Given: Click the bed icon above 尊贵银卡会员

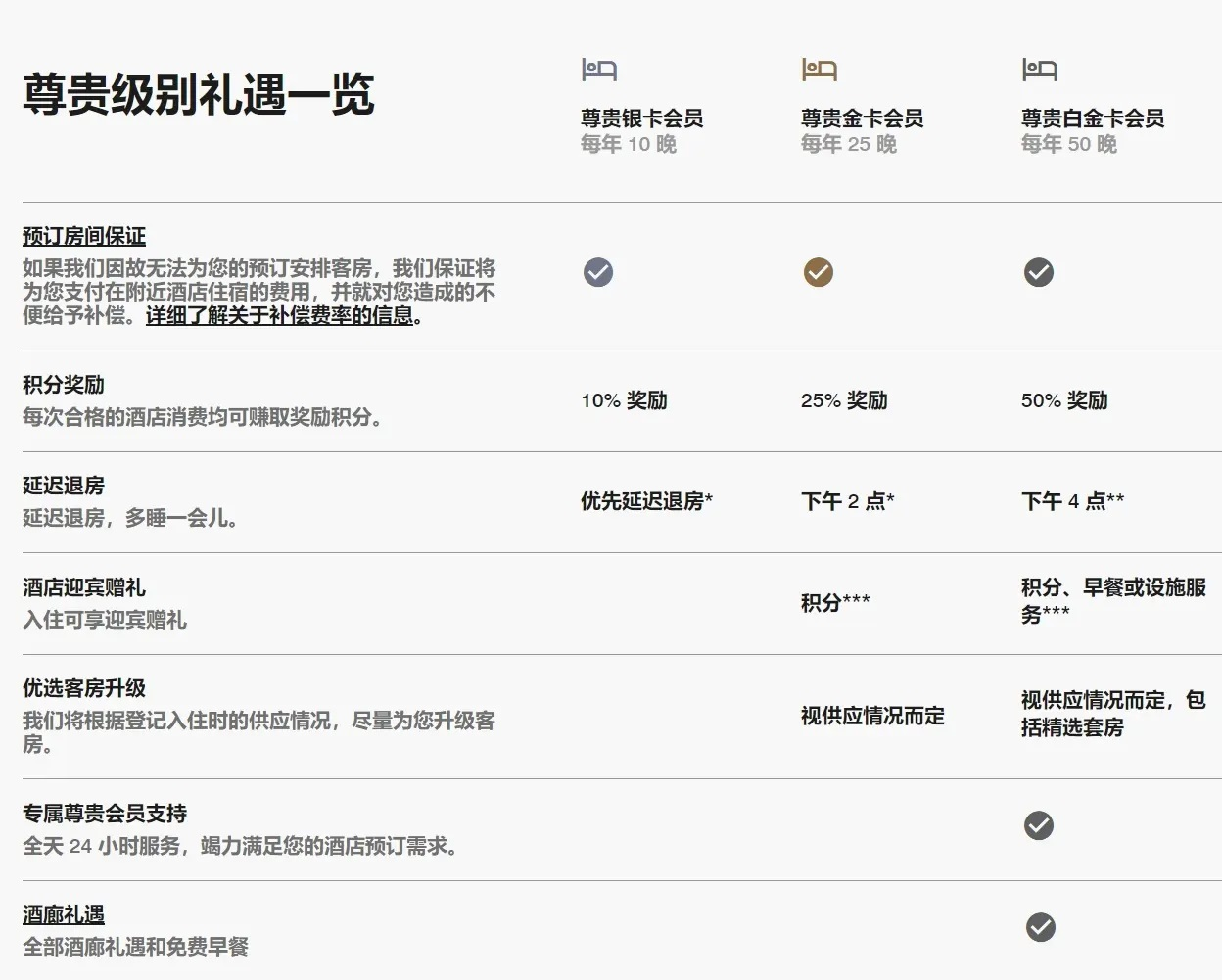Looking at the screenshot, I should click(x=598, y=70).
